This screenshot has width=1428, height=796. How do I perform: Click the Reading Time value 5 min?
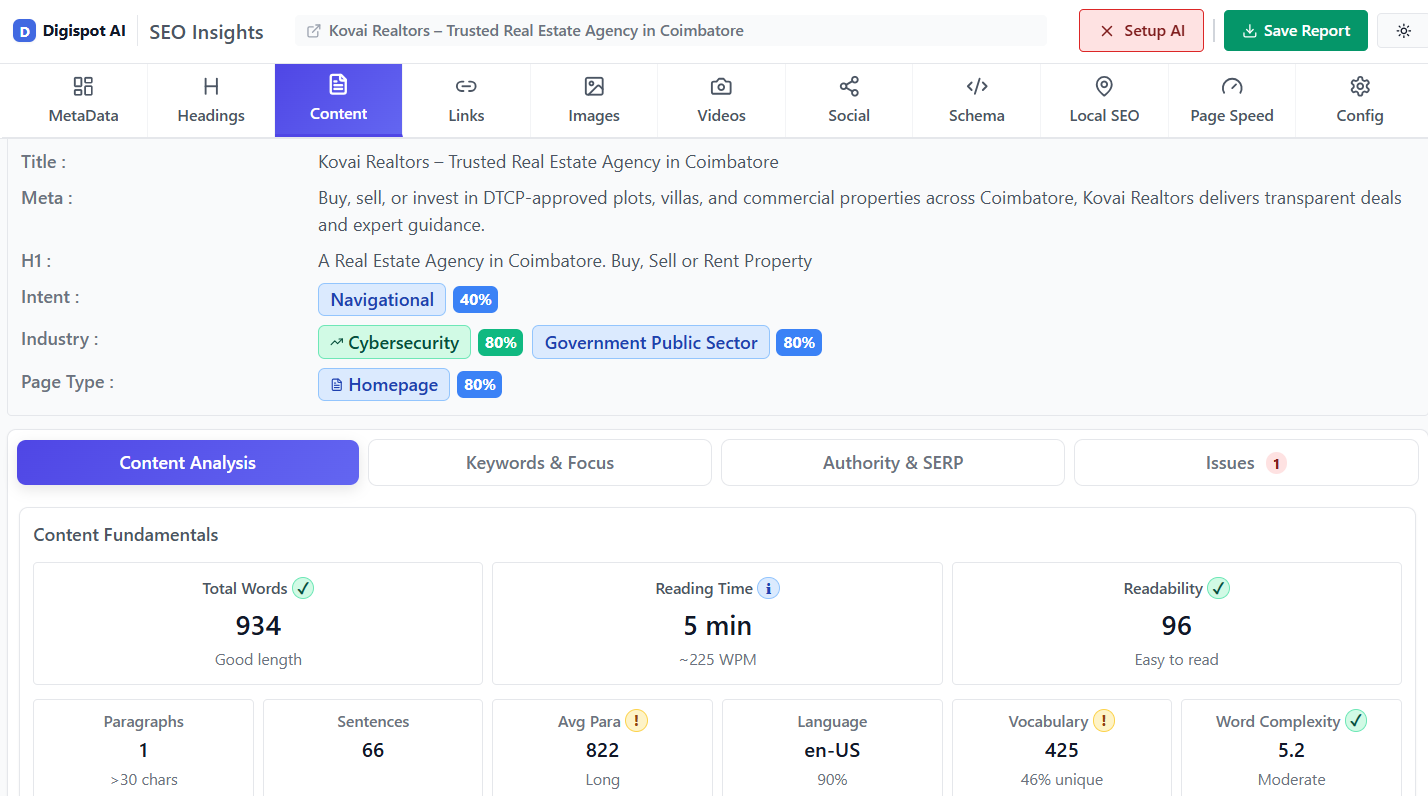coord(718,626)
